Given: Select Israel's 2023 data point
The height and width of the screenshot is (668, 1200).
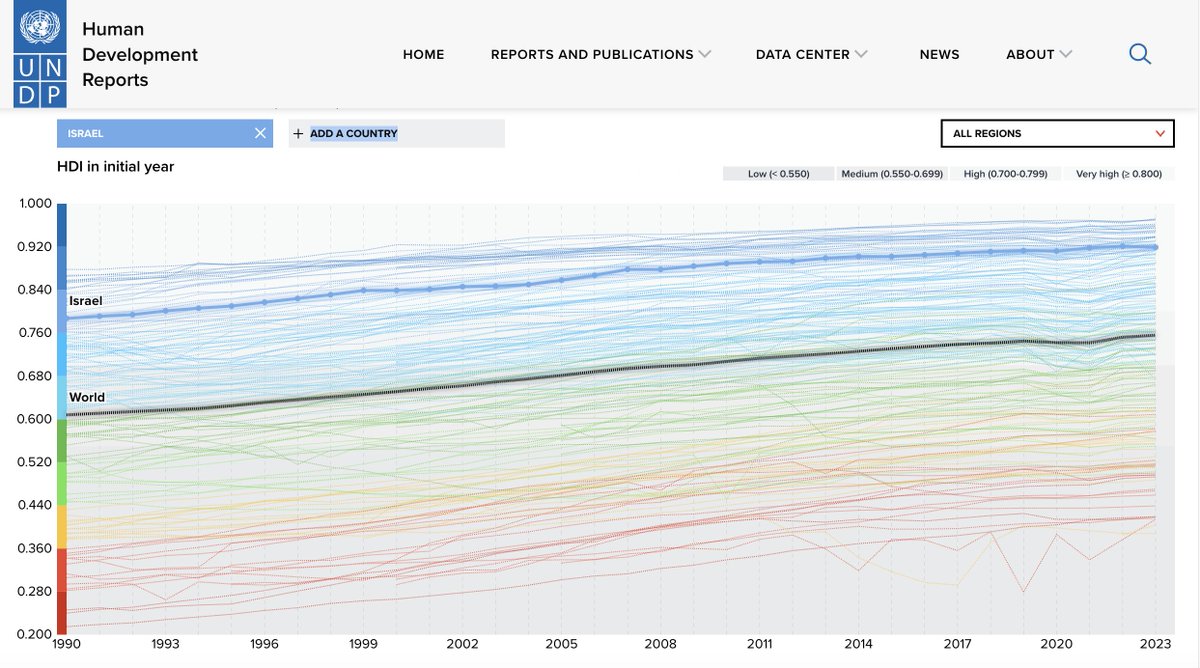Looking at the screenshot, I should point(1154,247).
